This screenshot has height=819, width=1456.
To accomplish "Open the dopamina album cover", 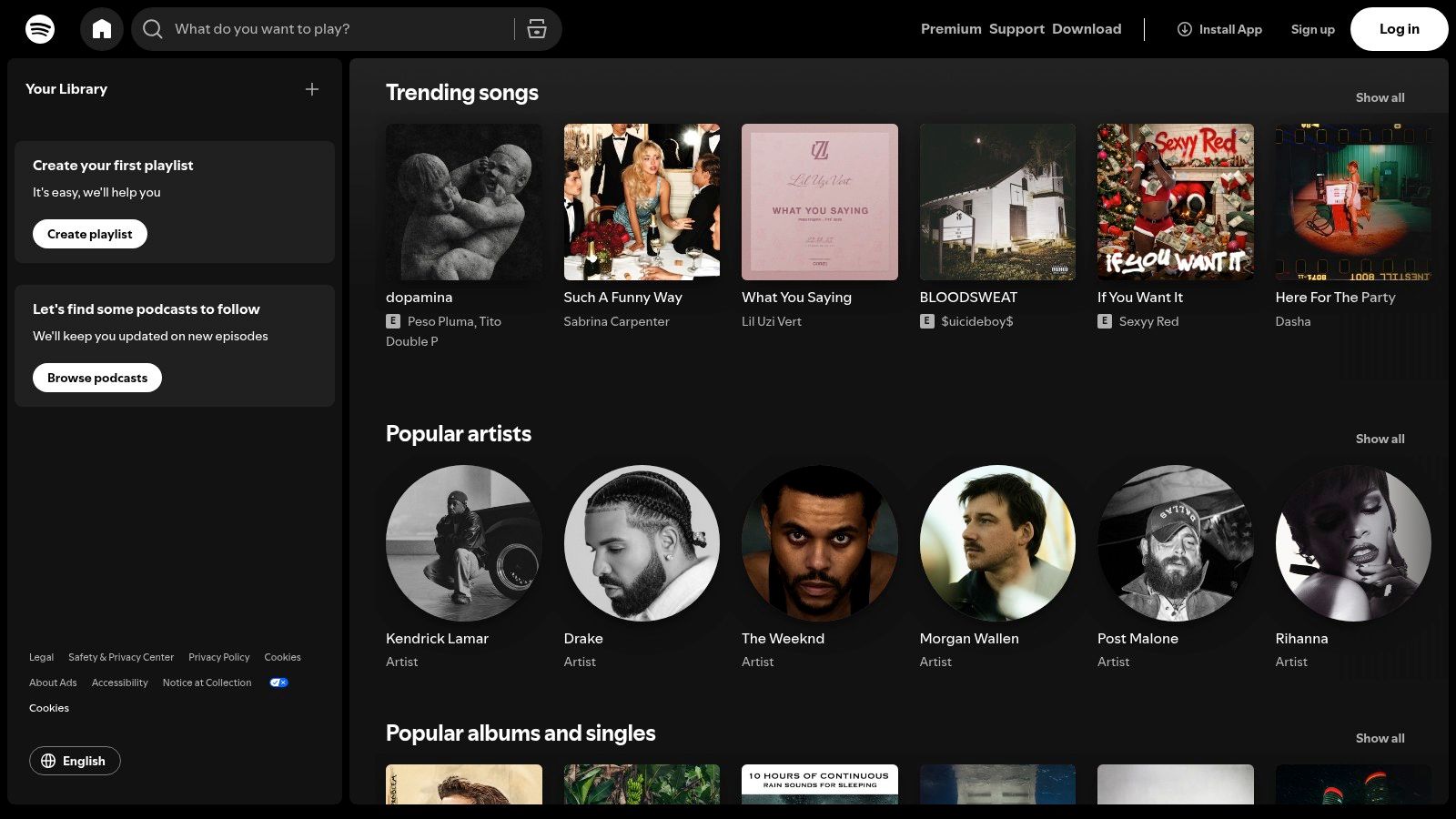I will pos(464,202).
